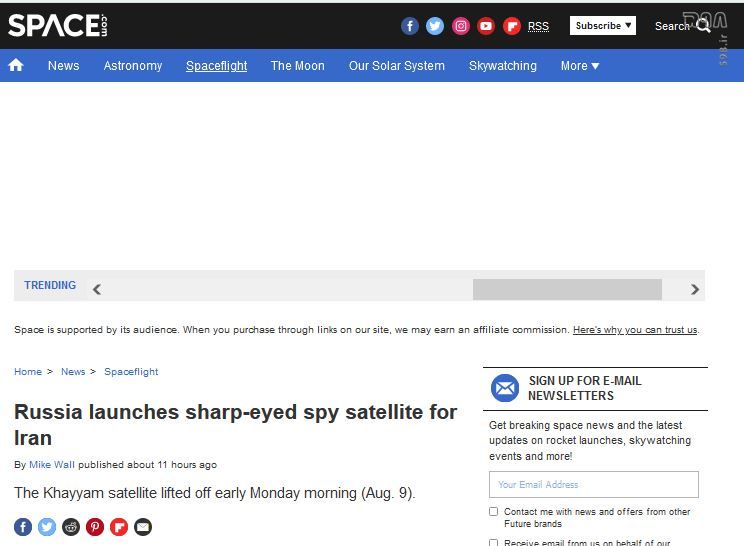The width and height of the screenshot is (744, 546).
Task: Share article on Flipboard
Action: click(119, 527)
